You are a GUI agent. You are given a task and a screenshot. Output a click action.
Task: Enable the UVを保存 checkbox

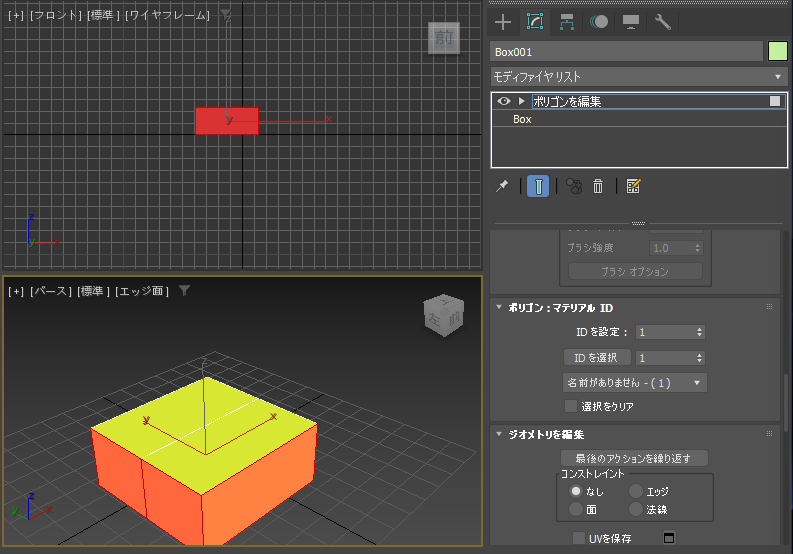point(579,538)
